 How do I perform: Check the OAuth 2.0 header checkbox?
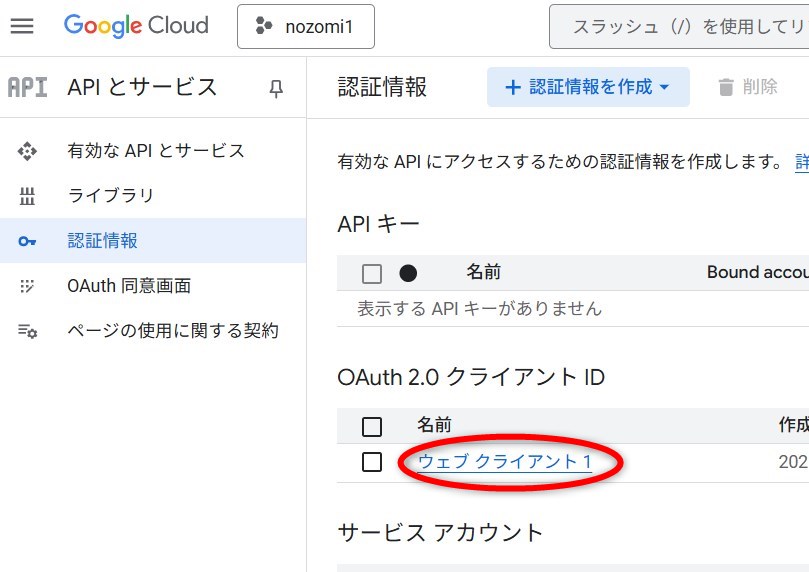pos(372,427)
